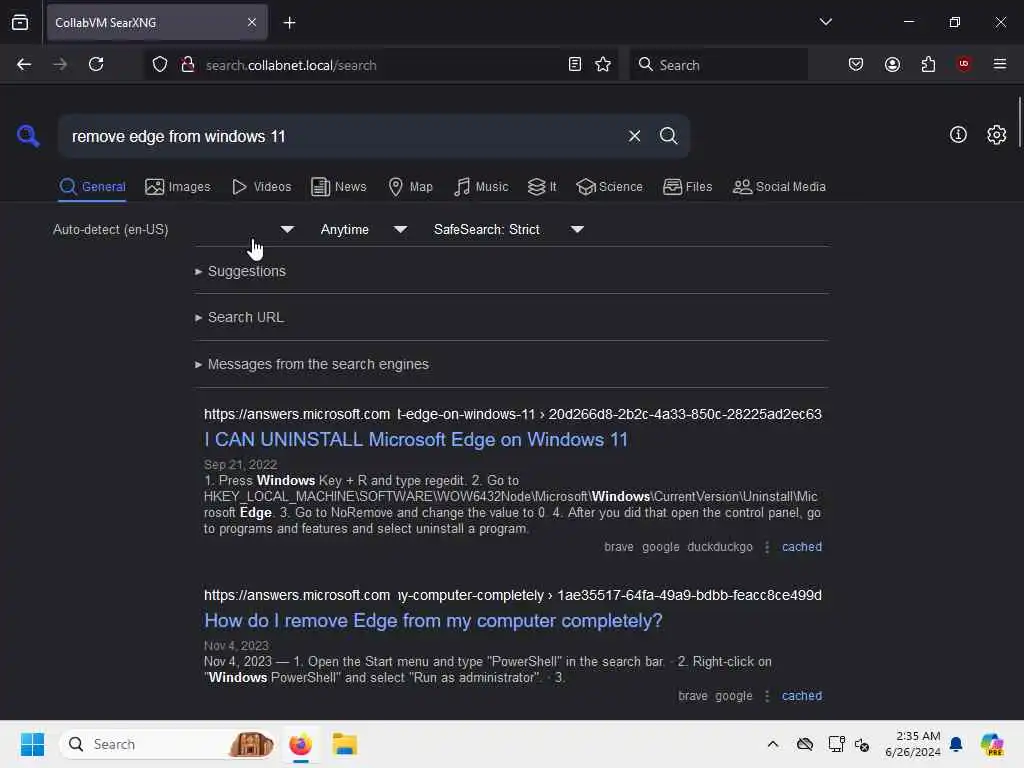1024x768 pixels.
Task: Open the list all tabs chevron
Action: tap(825, 22)
